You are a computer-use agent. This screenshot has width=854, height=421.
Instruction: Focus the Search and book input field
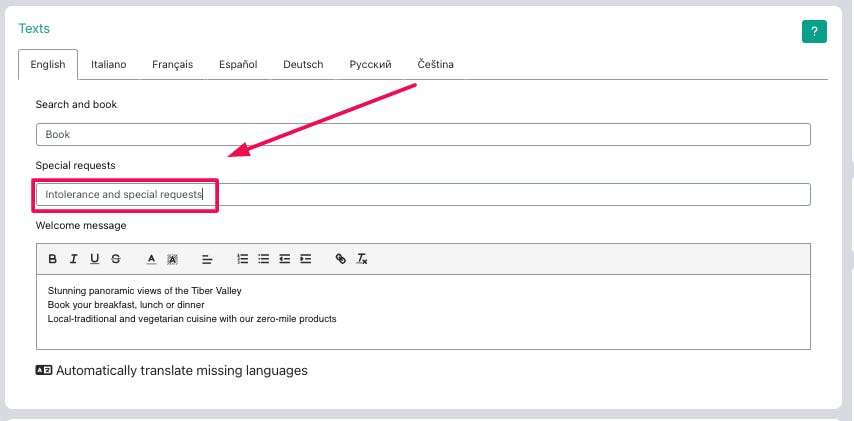tap(423, 135)
